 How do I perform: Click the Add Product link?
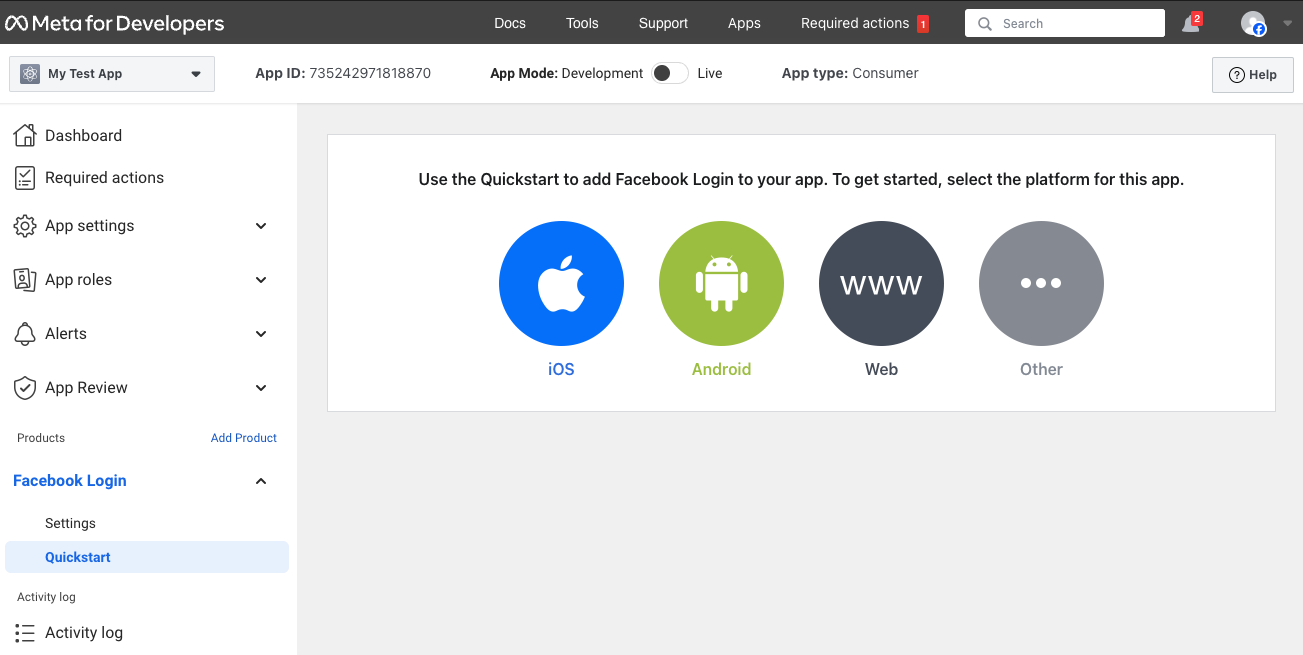[244, 438]
